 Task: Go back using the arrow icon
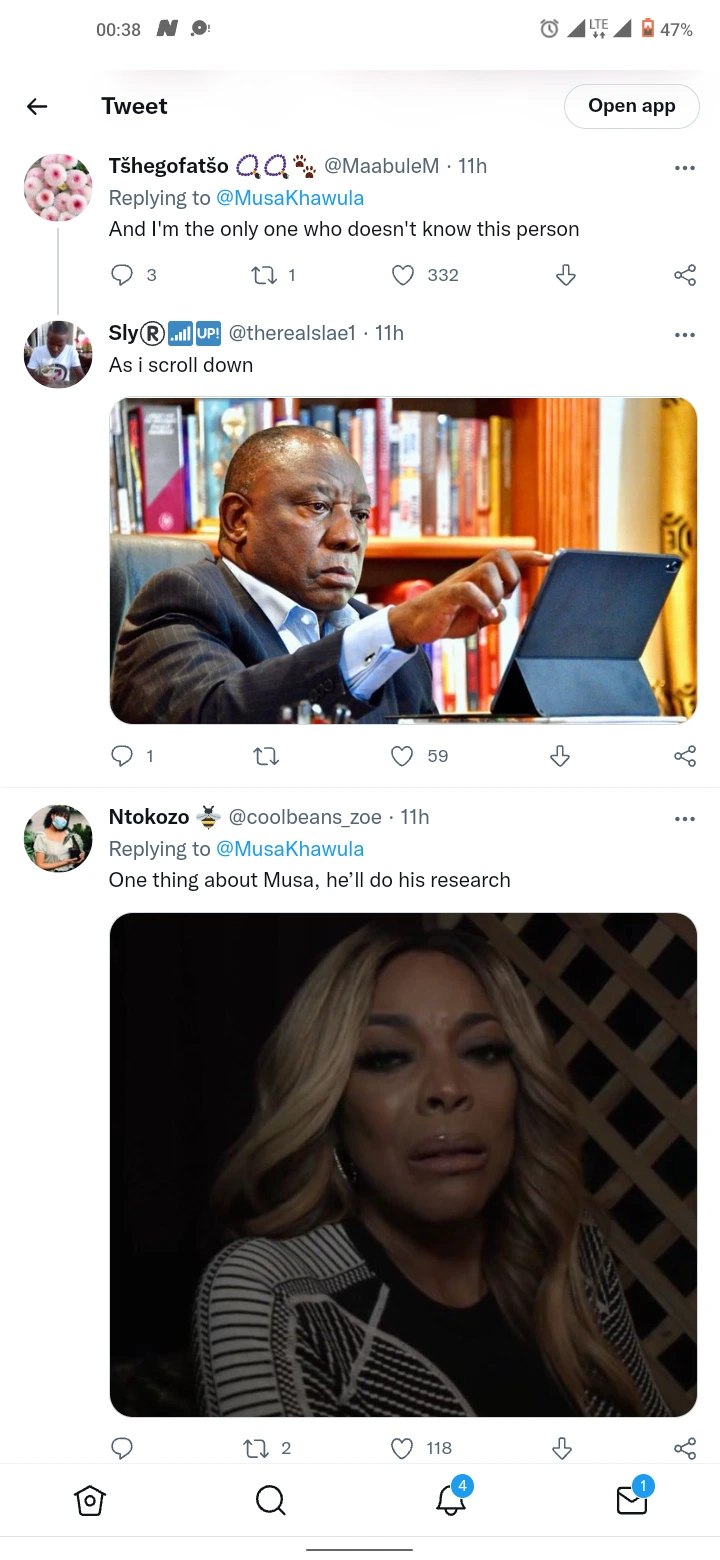coord(37,106)
